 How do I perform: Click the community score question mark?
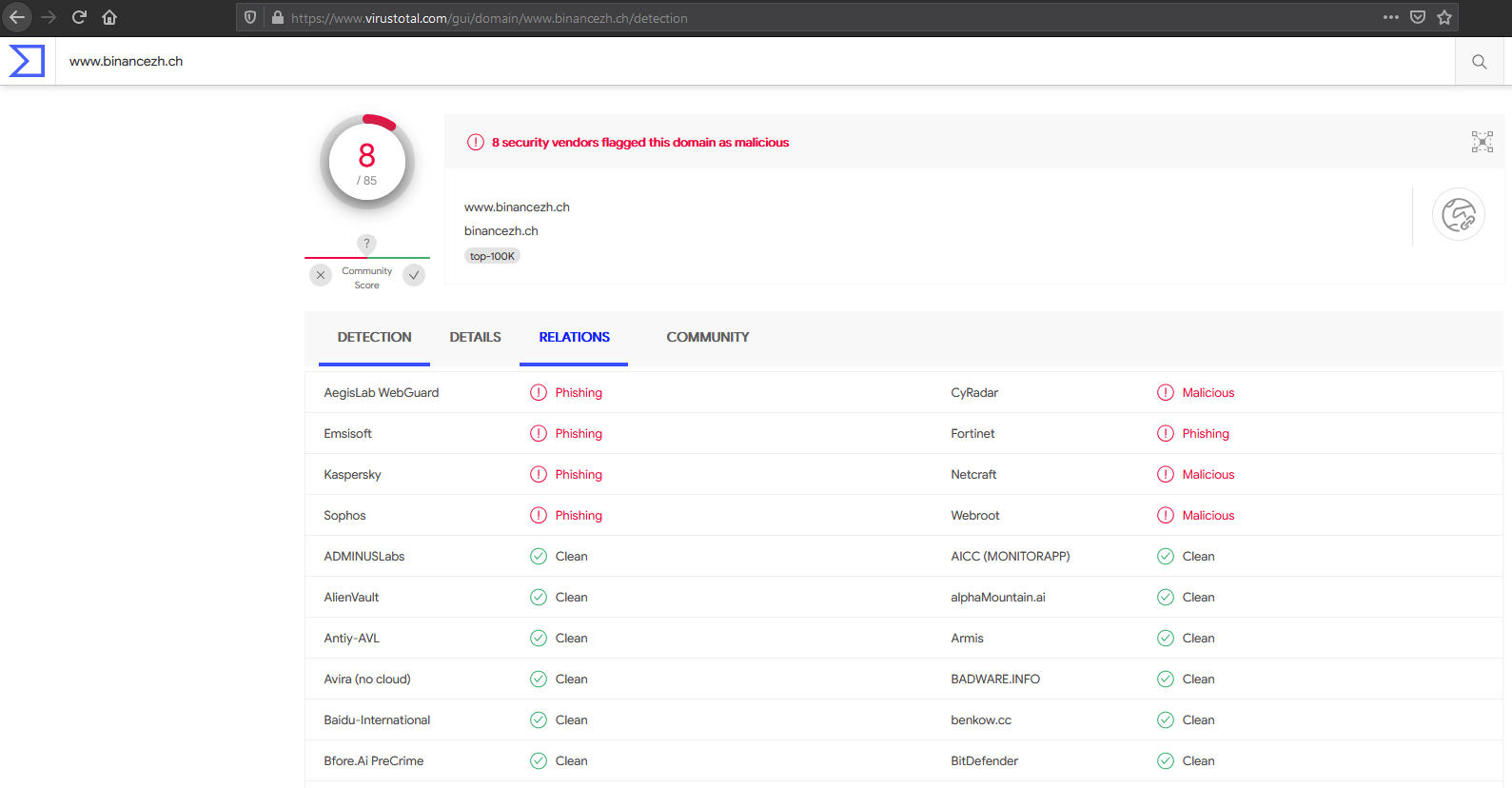(366, 244)
